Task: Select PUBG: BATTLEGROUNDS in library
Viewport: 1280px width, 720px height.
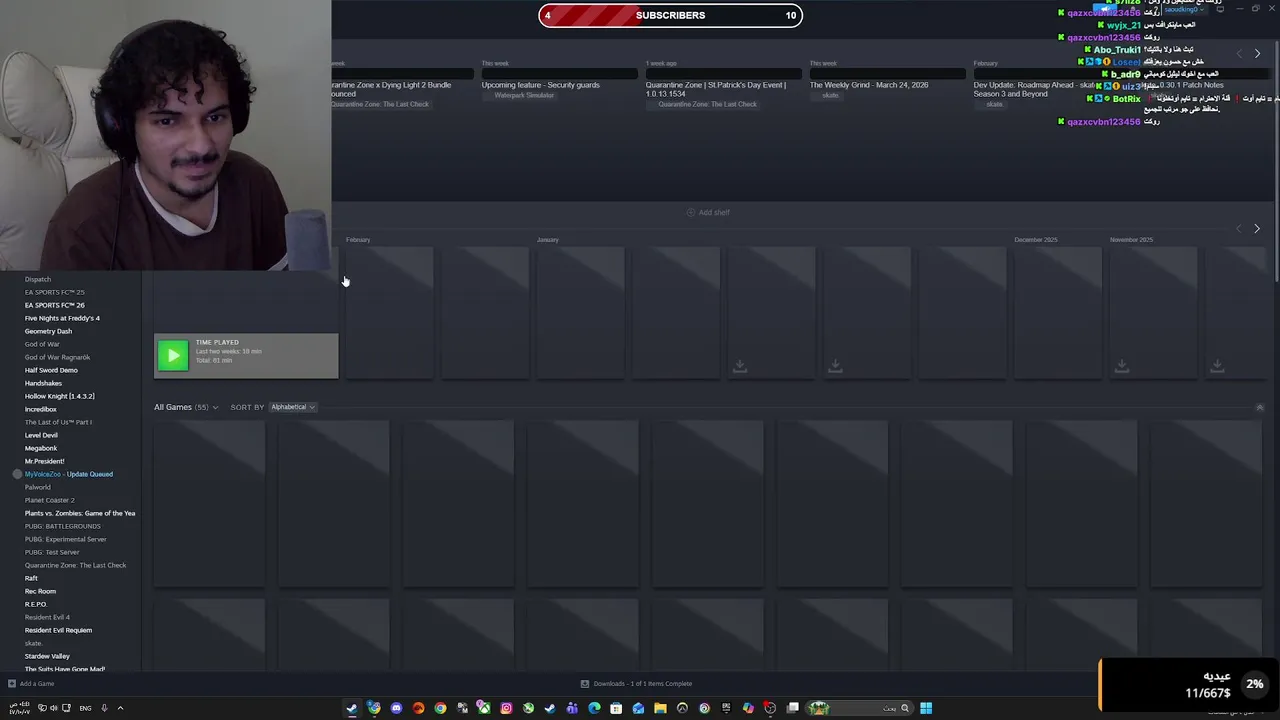Action: click(63, 526)
